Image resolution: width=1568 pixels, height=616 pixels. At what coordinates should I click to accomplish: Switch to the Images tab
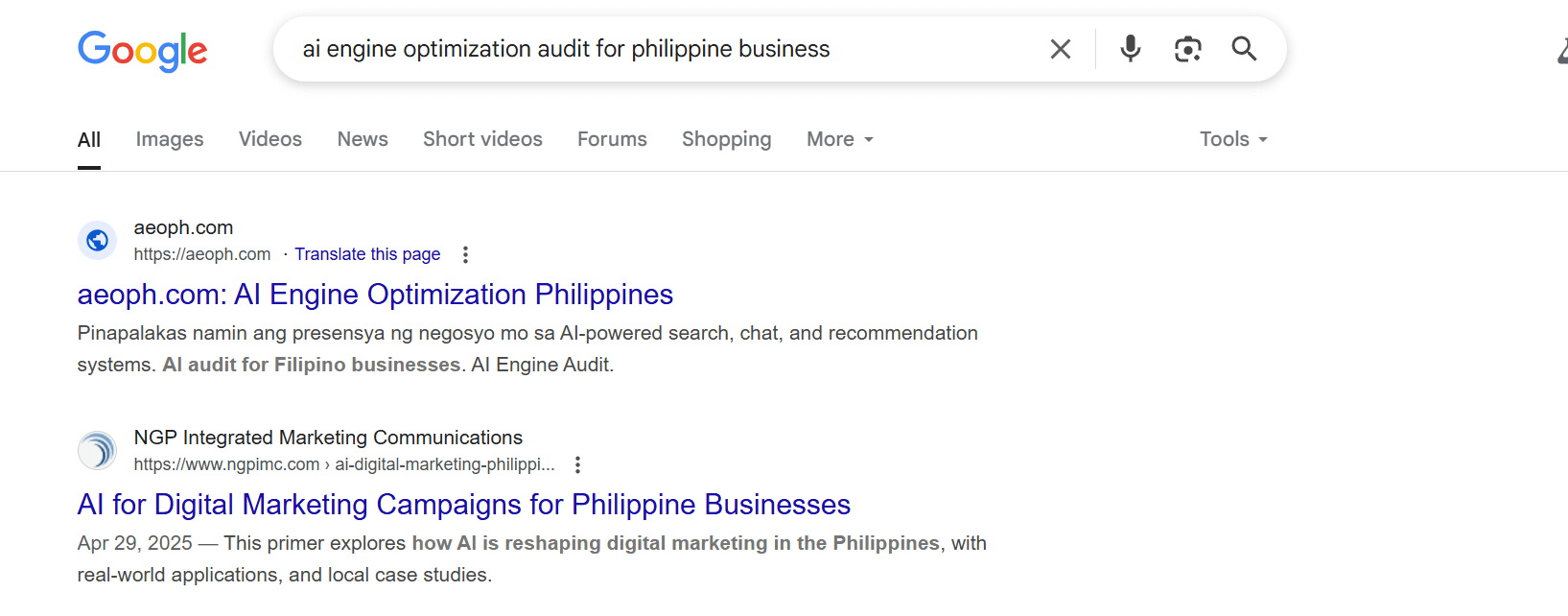170,140
